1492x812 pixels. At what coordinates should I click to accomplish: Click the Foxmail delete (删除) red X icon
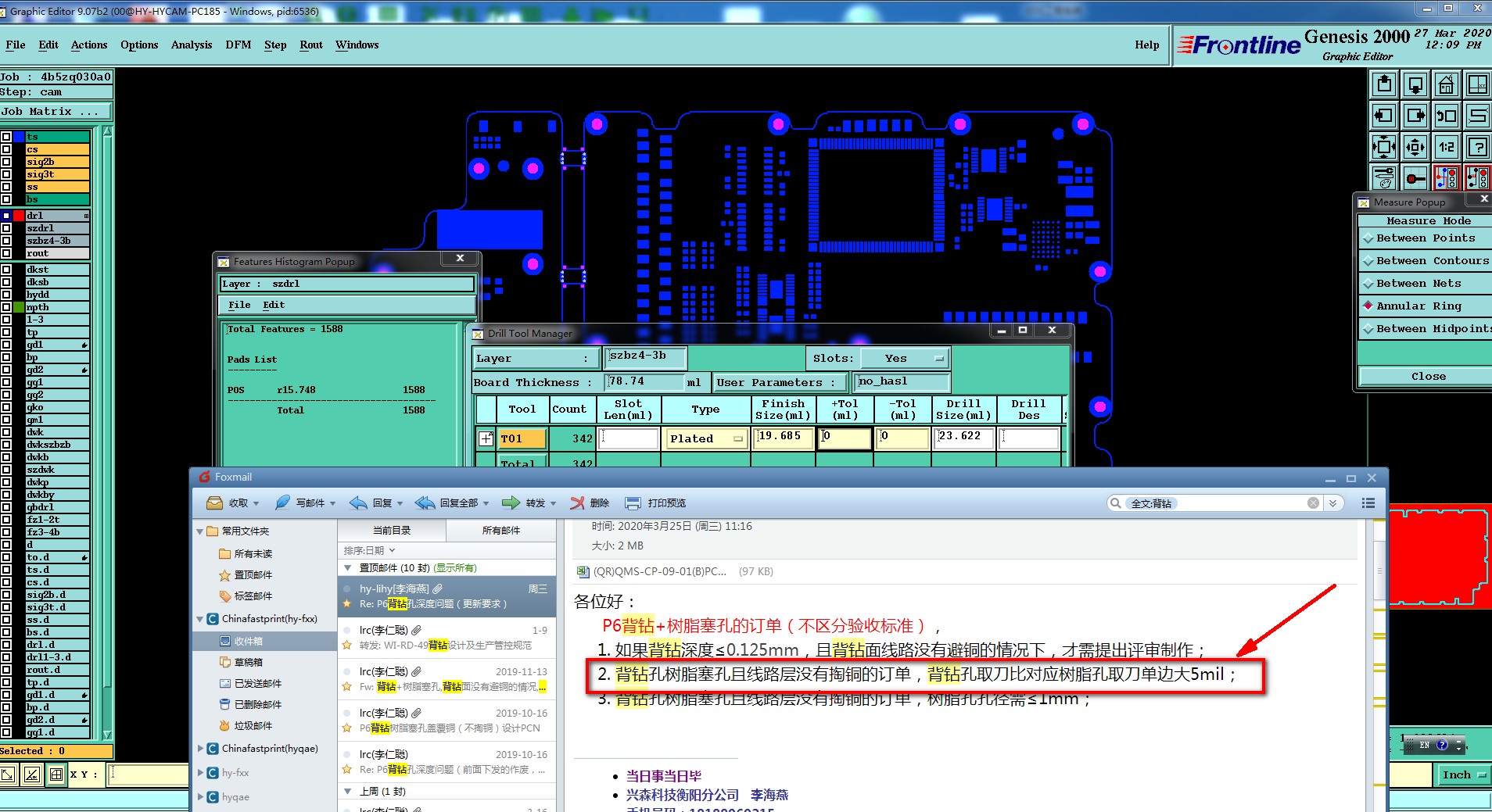click(578, 503)
